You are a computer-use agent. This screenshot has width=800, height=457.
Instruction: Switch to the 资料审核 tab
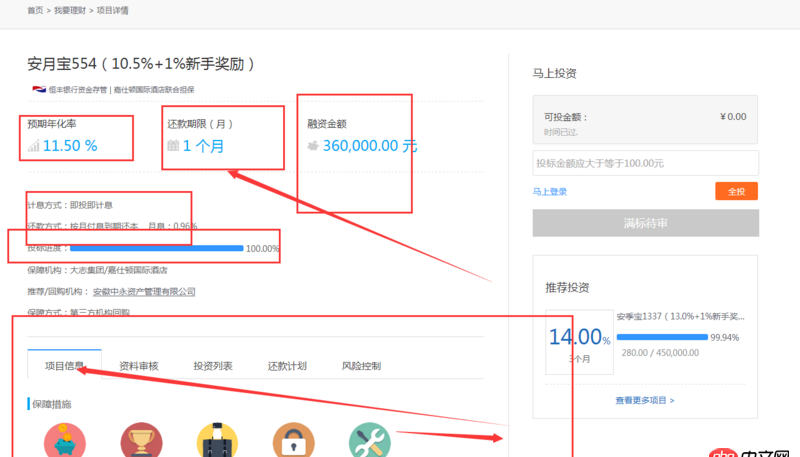click(x=139, y=366)
